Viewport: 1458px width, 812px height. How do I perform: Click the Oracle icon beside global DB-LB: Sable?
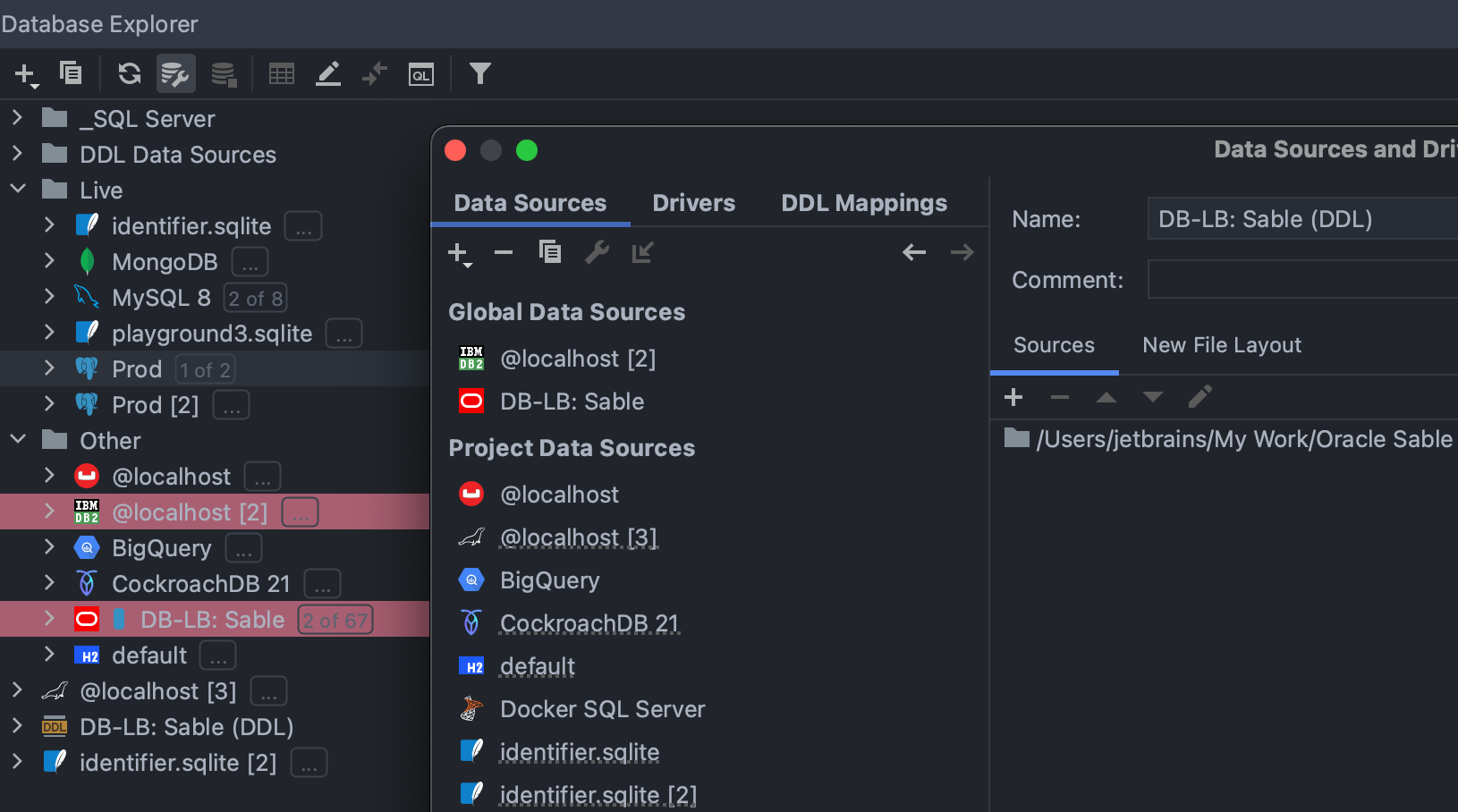(471, 402)
